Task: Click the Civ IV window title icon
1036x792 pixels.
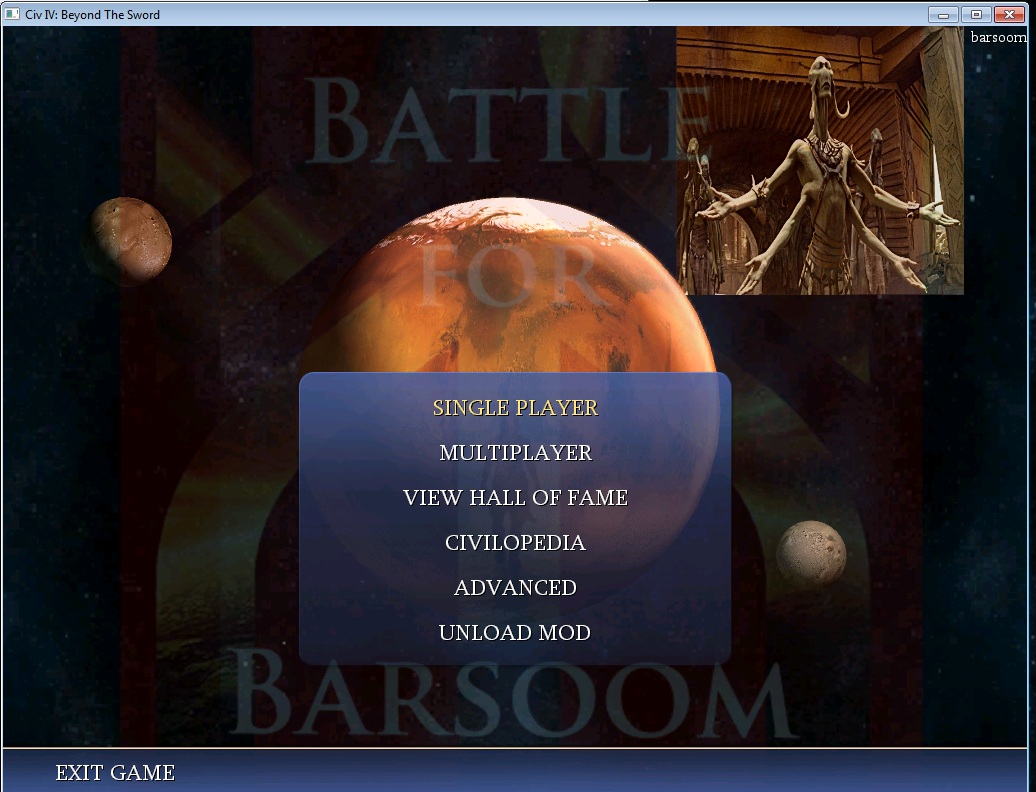Action: tap(12, 14)
